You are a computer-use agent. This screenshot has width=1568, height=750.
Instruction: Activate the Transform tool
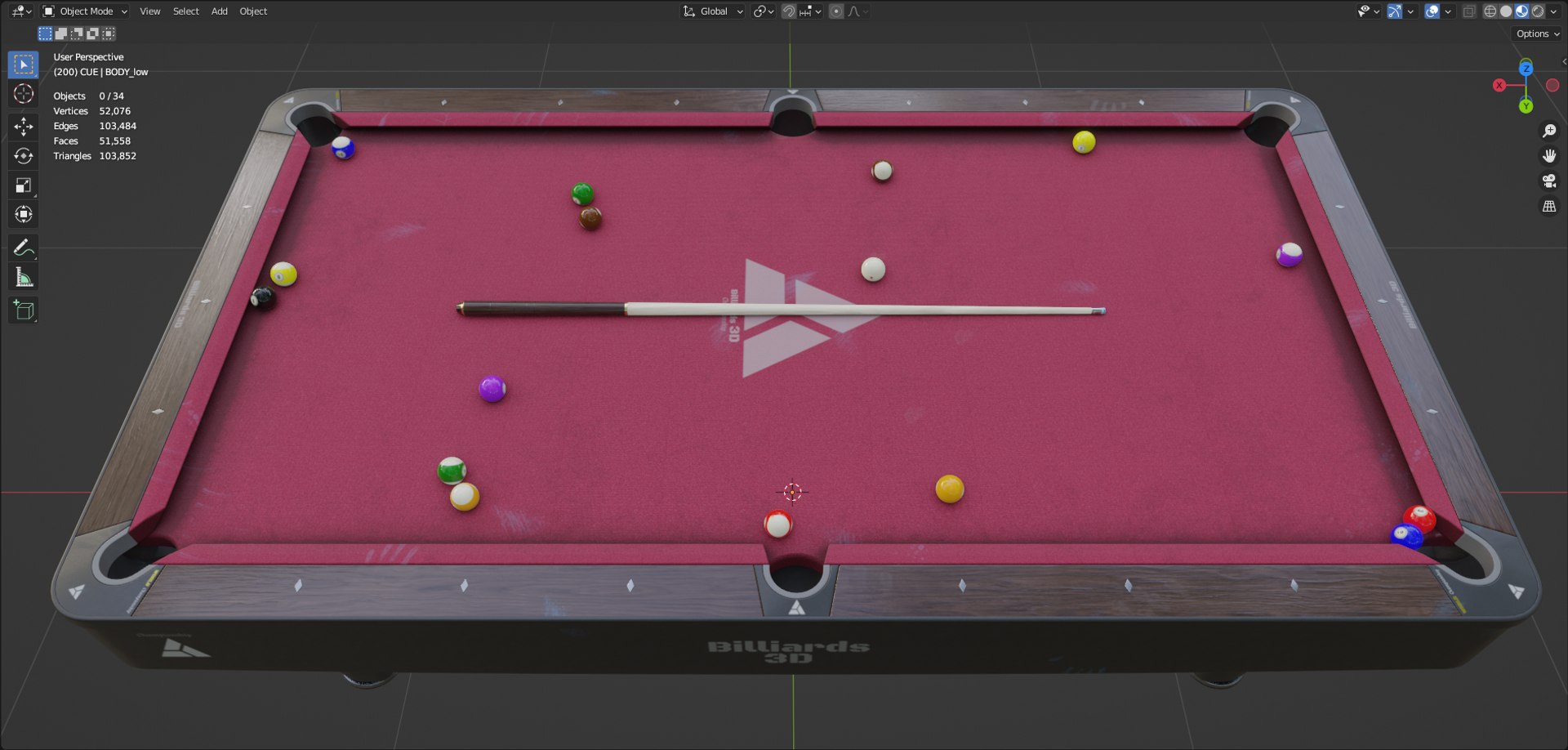[x=23, y=214]
